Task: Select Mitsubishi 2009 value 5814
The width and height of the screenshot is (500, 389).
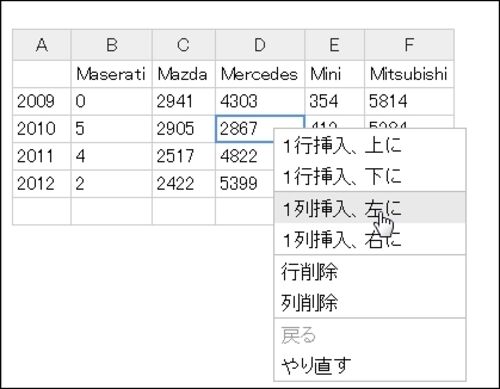Action: 409,101
